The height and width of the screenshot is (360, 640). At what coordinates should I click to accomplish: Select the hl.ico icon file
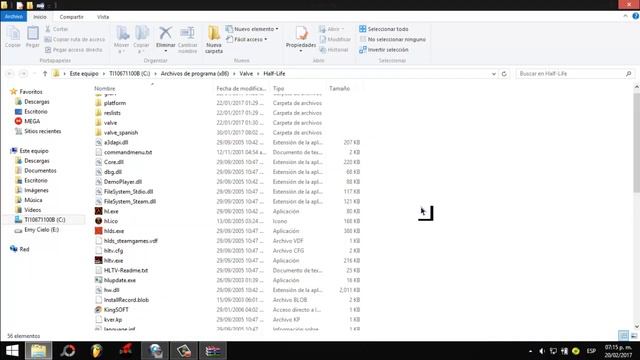pos(111,221)
